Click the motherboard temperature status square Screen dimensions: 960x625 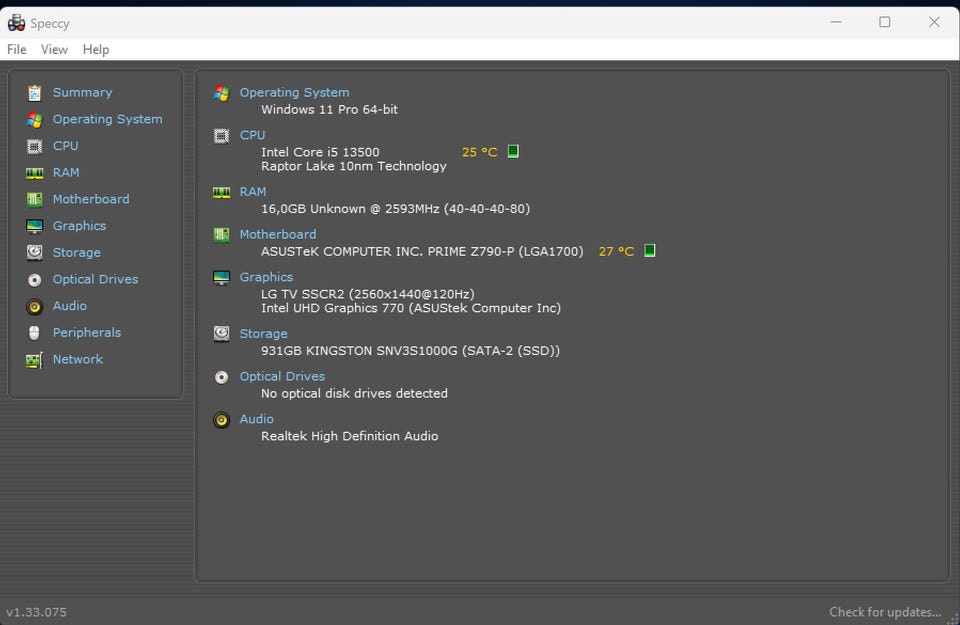[x=650, y=251]
